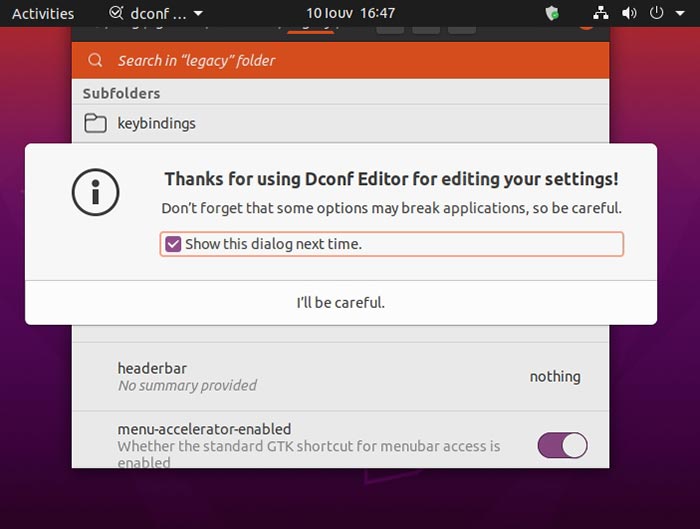The image size is (700, 529).
Task: Click the No summary provided text
Action: [188, 385]
